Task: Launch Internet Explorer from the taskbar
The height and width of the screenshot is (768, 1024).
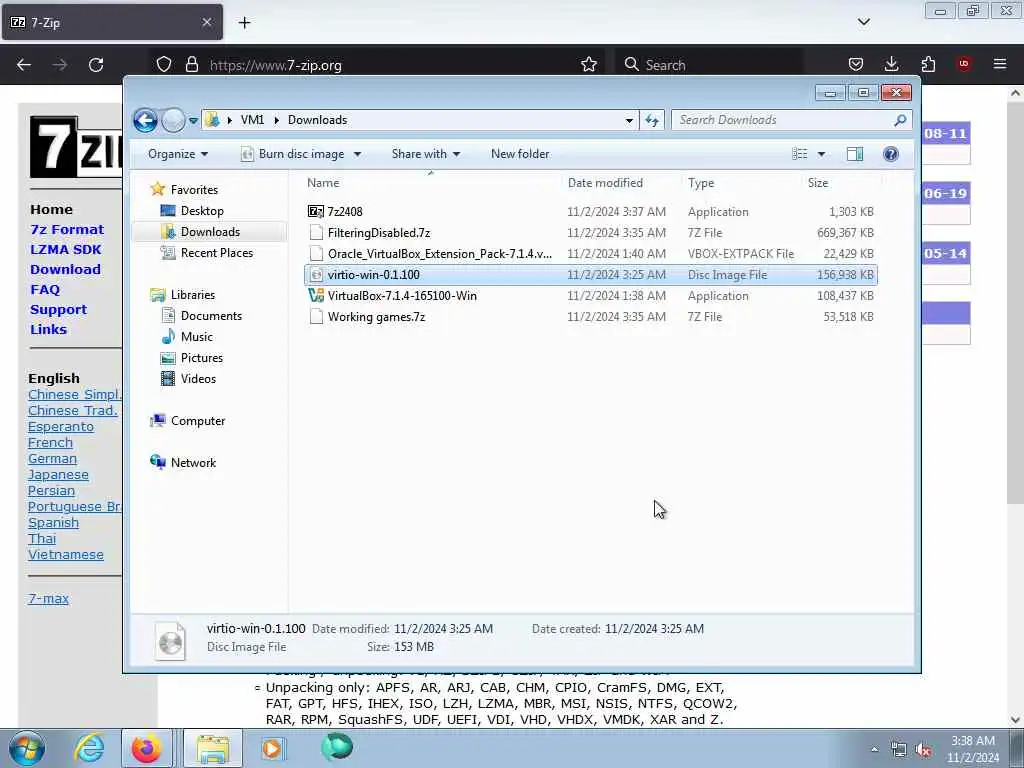Action: coord(89,749)
